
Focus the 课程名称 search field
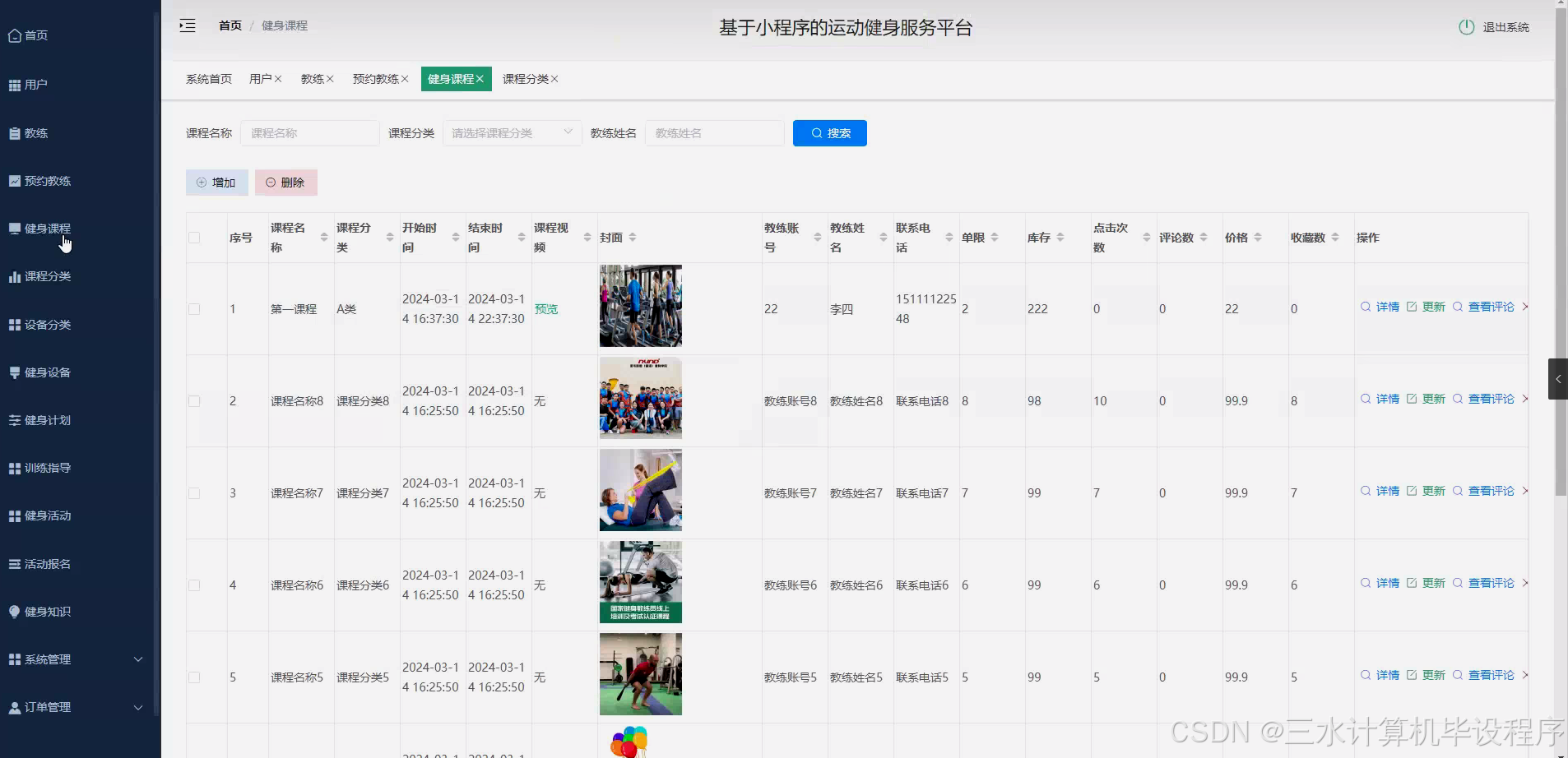click(x=309, y=133)
